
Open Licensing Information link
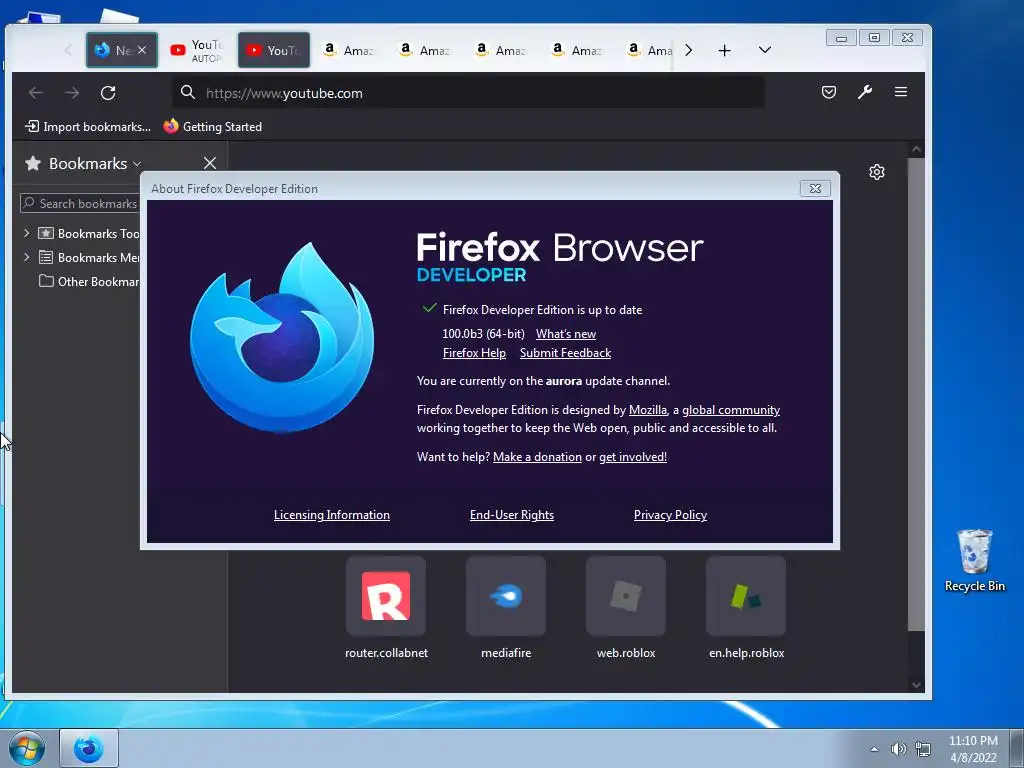click(x=332, y=515)
